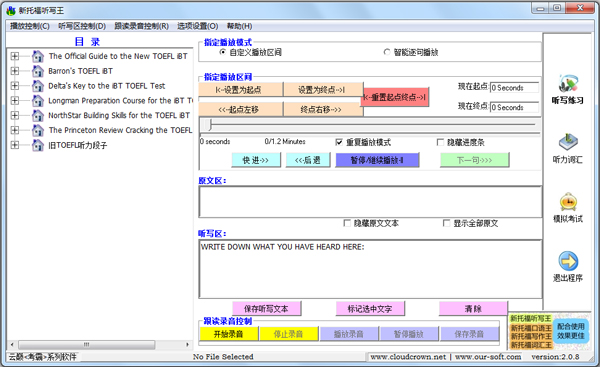Open 播放控制(C) menu
600x367 pixels.
[29, 26]
